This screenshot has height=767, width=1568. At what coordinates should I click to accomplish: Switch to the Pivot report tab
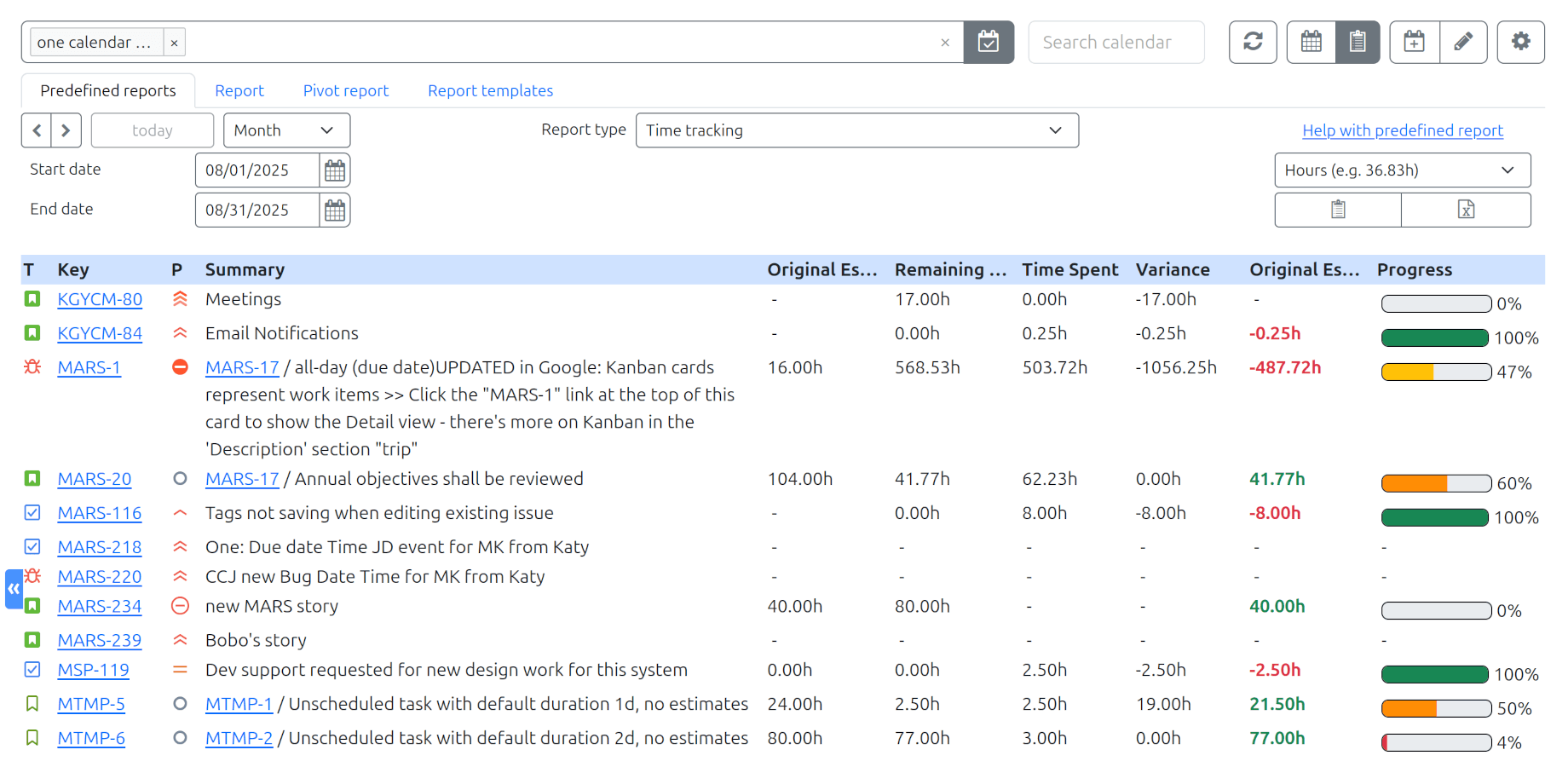[345, 90]
